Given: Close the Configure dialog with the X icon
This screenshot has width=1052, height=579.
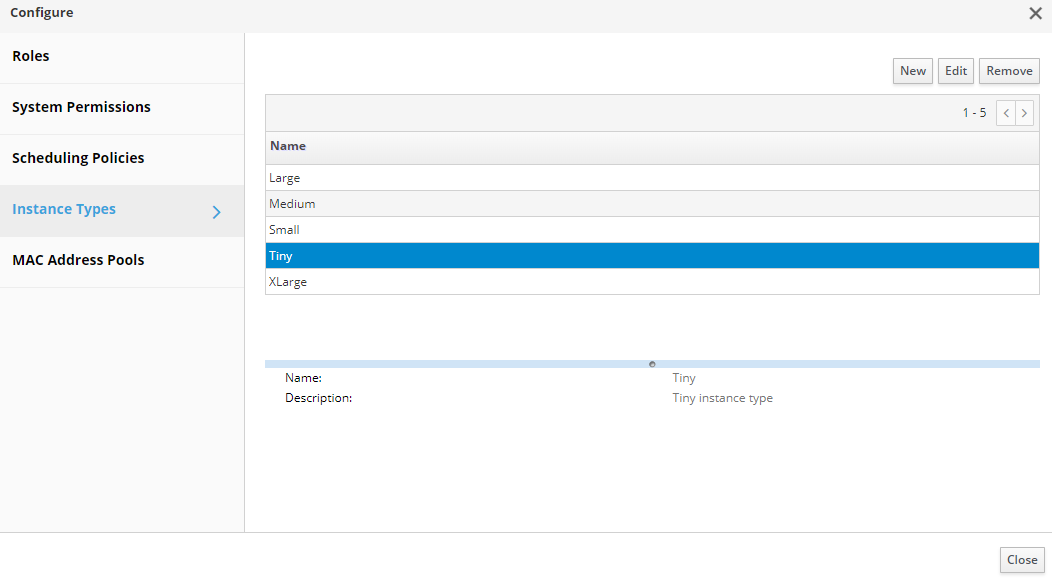Looking at the screenshot, I should coord(1035,13).
